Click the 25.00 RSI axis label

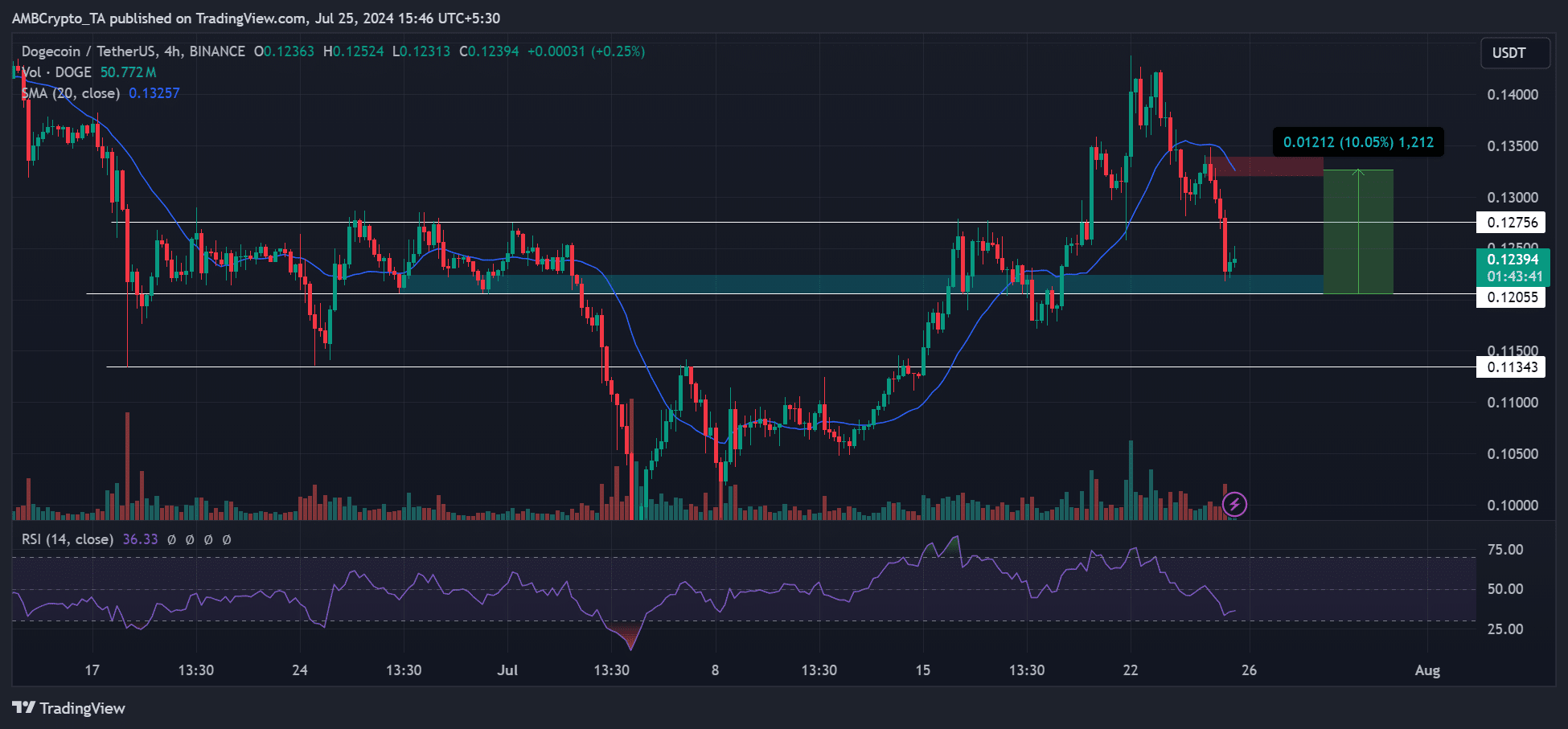[x=1505, y=629]
